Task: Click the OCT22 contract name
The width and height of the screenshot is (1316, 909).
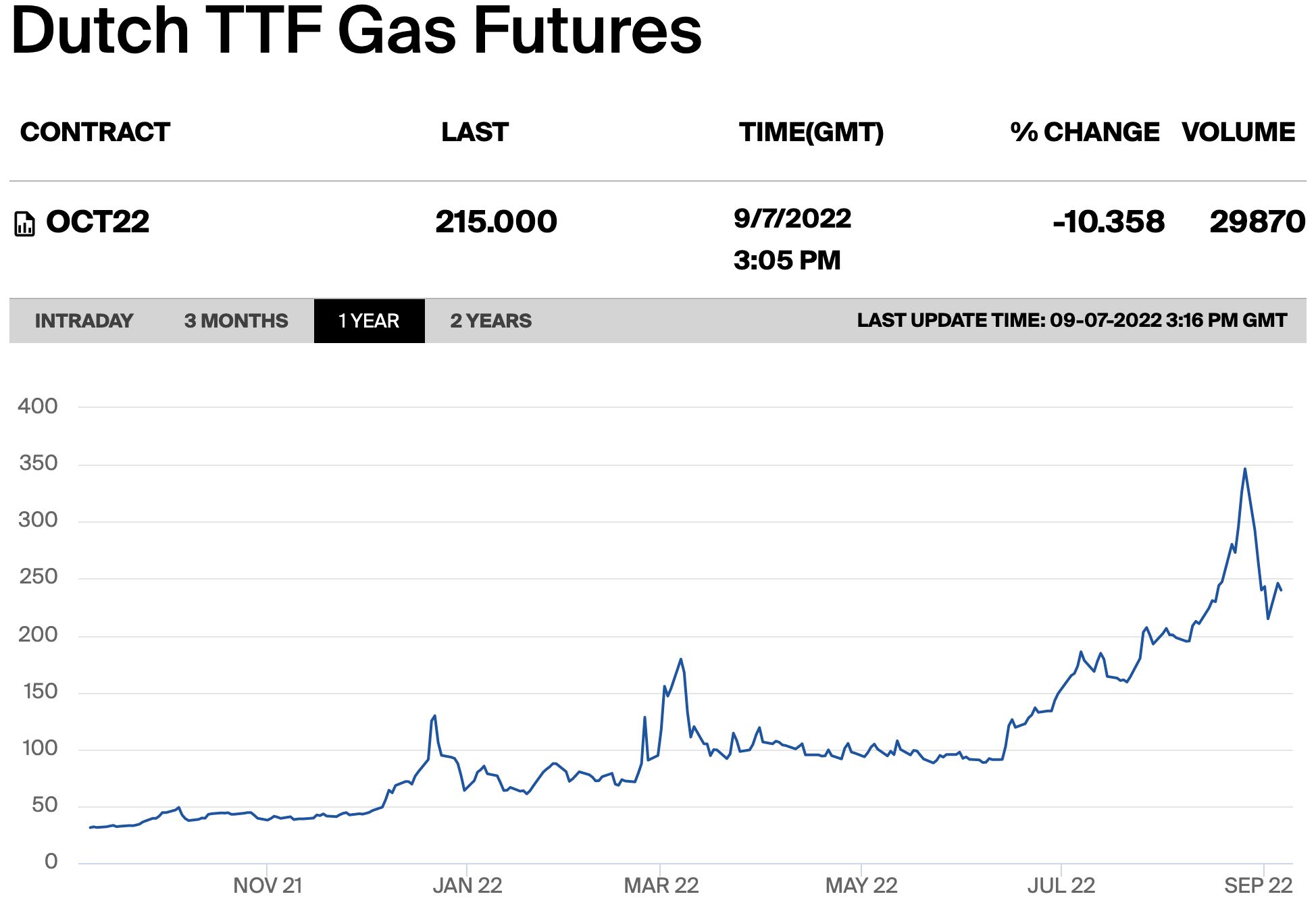Action: (x=98, y=222)
